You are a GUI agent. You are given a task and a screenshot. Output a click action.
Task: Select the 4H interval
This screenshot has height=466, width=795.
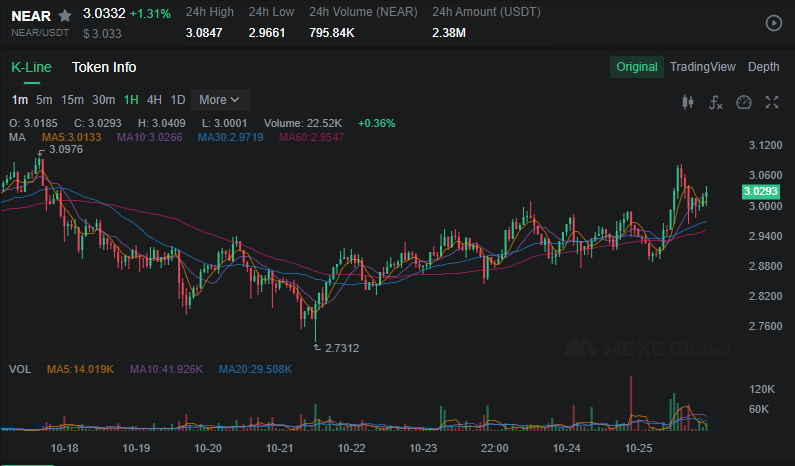click(x=154, y=100)
